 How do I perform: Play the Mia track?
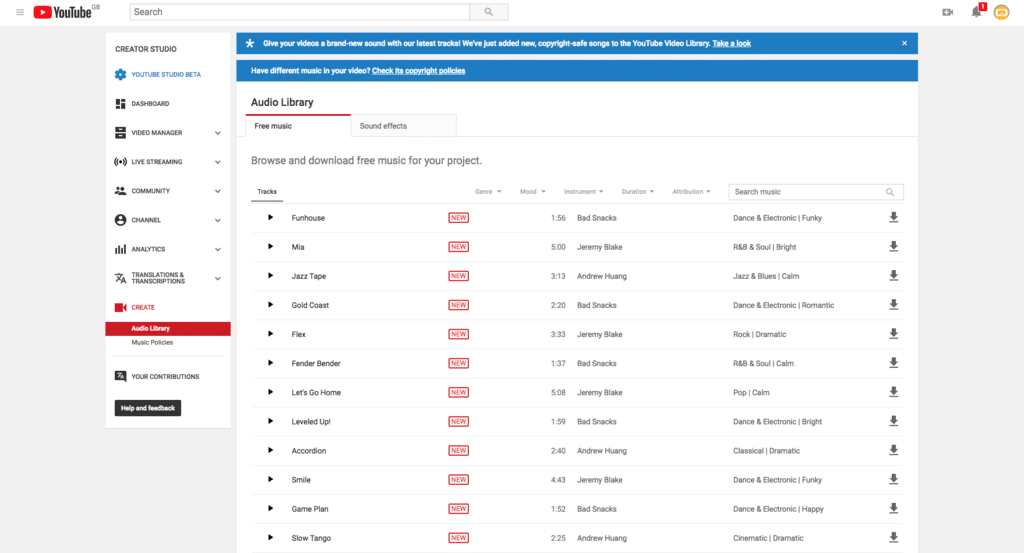tap(270, 247)
